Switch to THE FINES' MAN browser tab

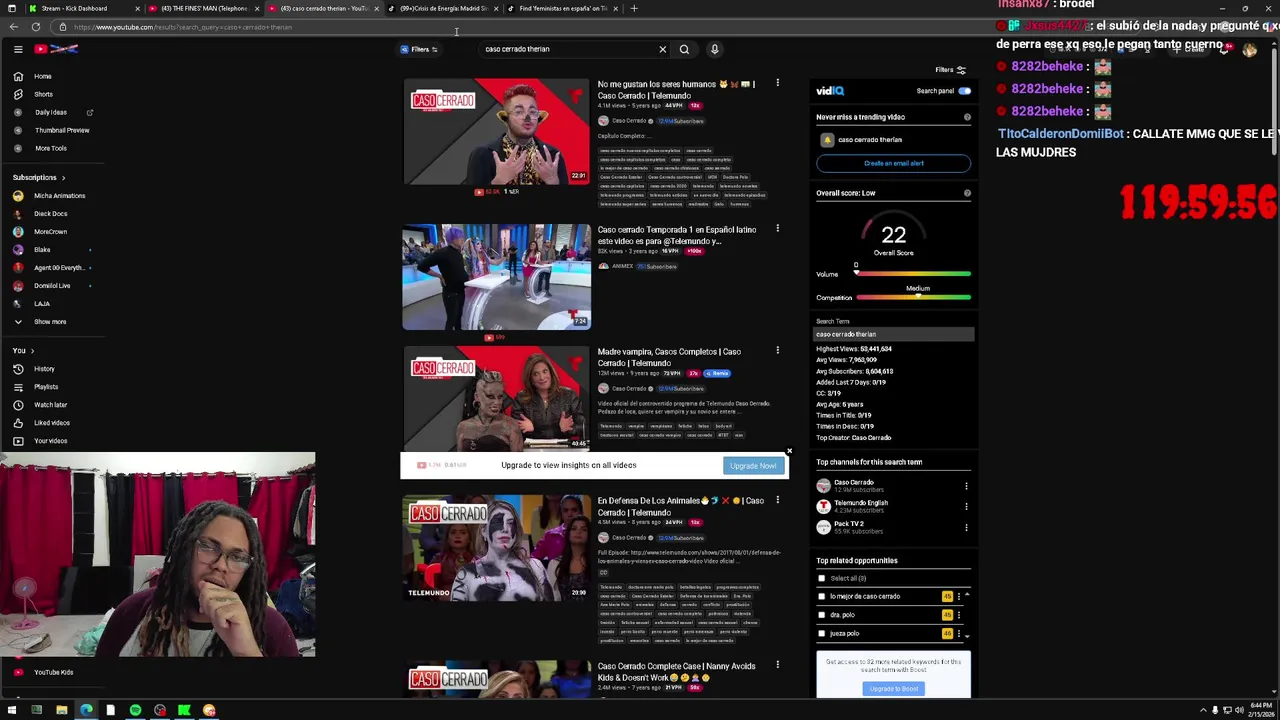(x=204, y=8)
